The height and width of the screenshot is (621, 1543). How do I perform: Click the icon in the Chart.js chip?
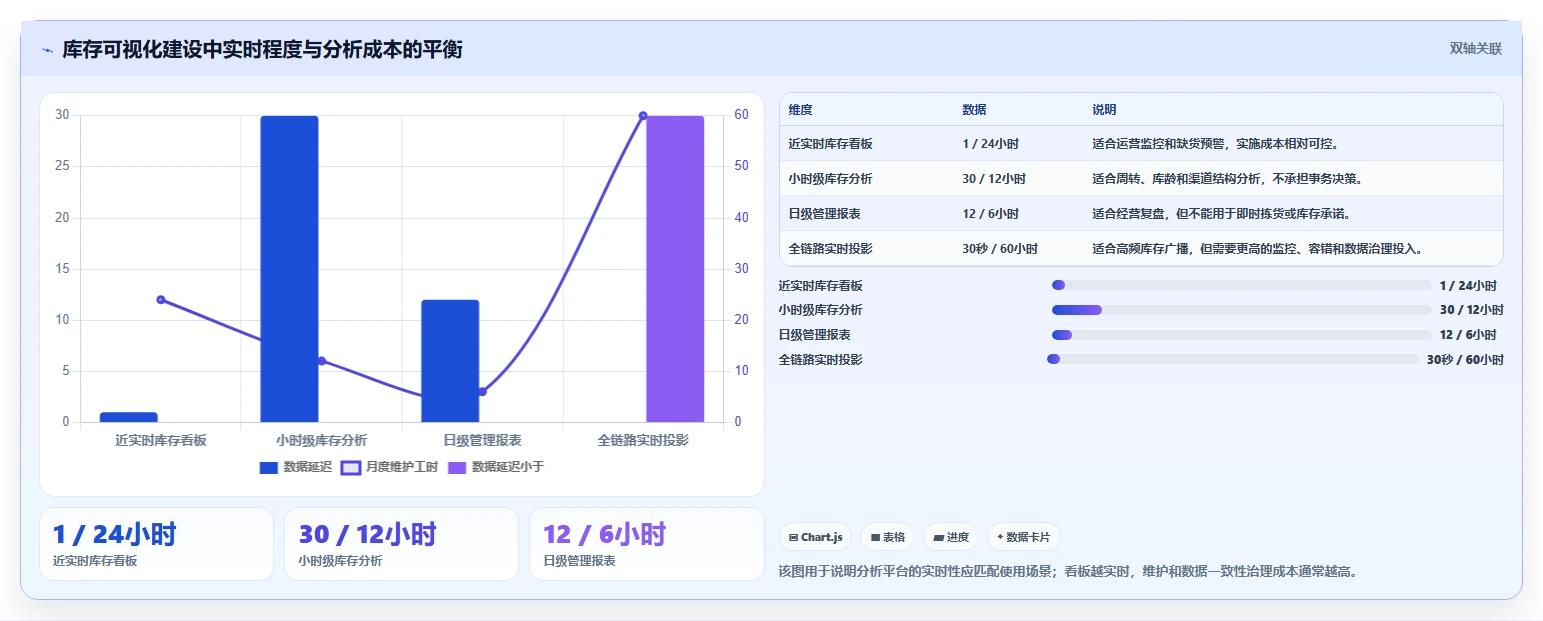[793, 537]
